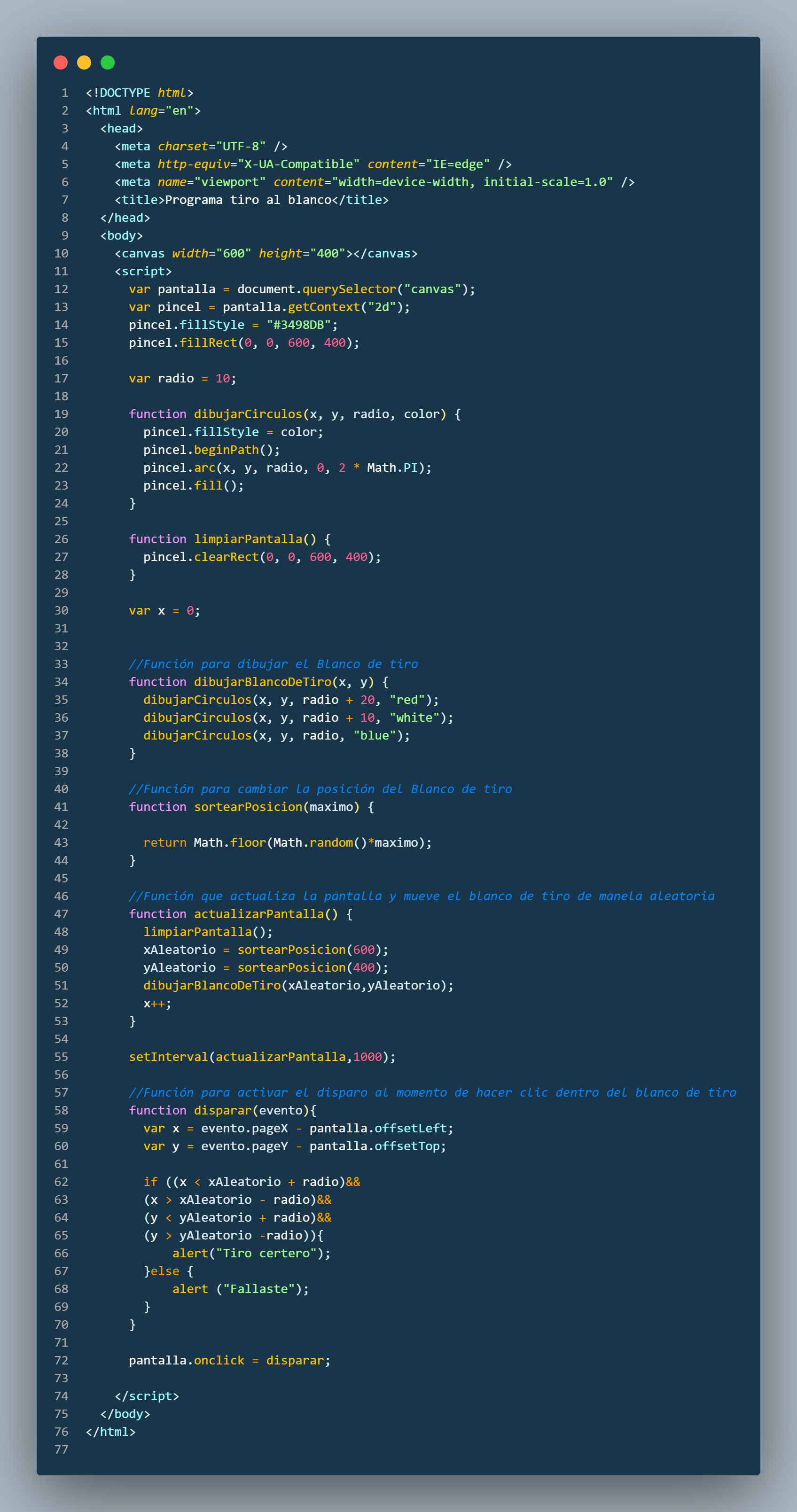Image resolution: width=797 pixels, height=1512 pixels.
Task: Click 'var x = evento.pageX' line
Action: pyautogui.click(x=298, y=1128)
